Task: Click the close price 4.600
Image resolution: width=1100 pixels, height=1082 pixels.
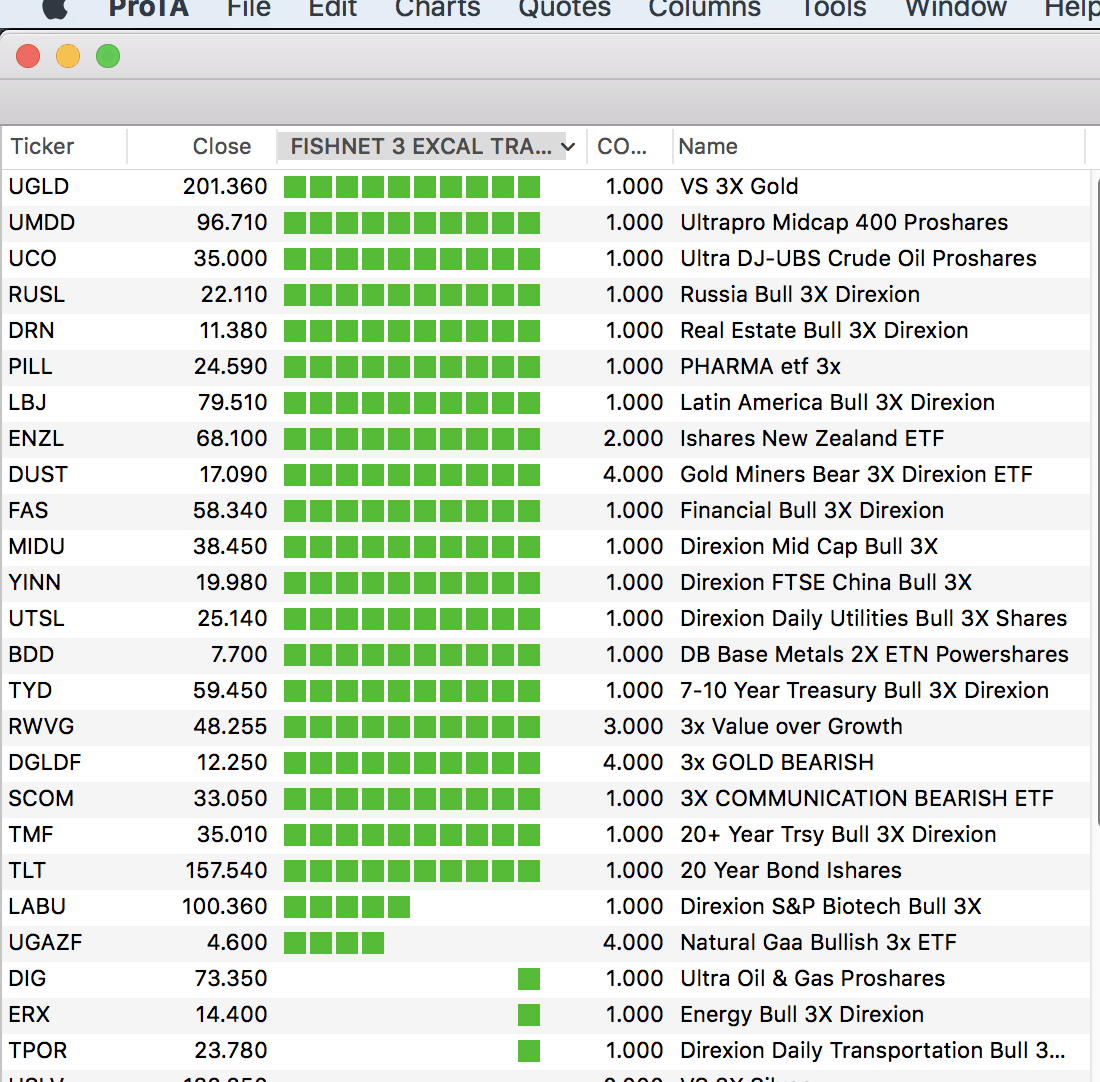Action: (237, 942)
